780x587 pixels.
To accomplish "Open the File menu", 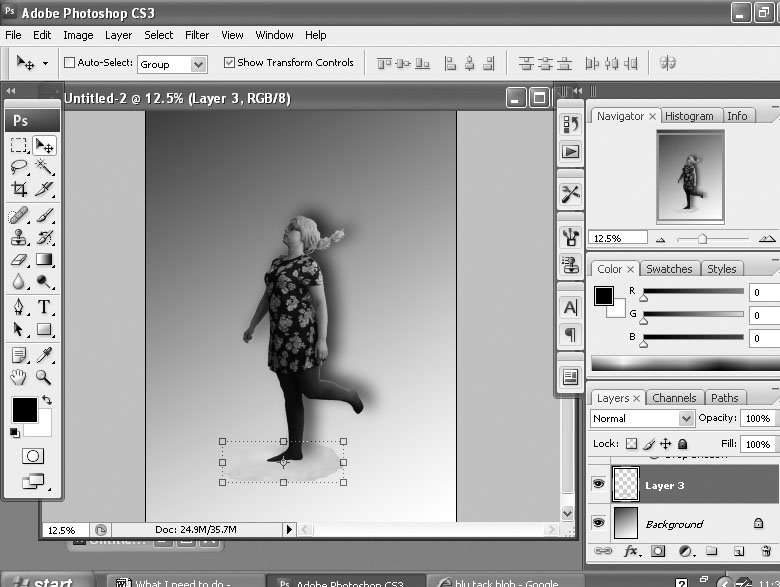I will (13, 35).
